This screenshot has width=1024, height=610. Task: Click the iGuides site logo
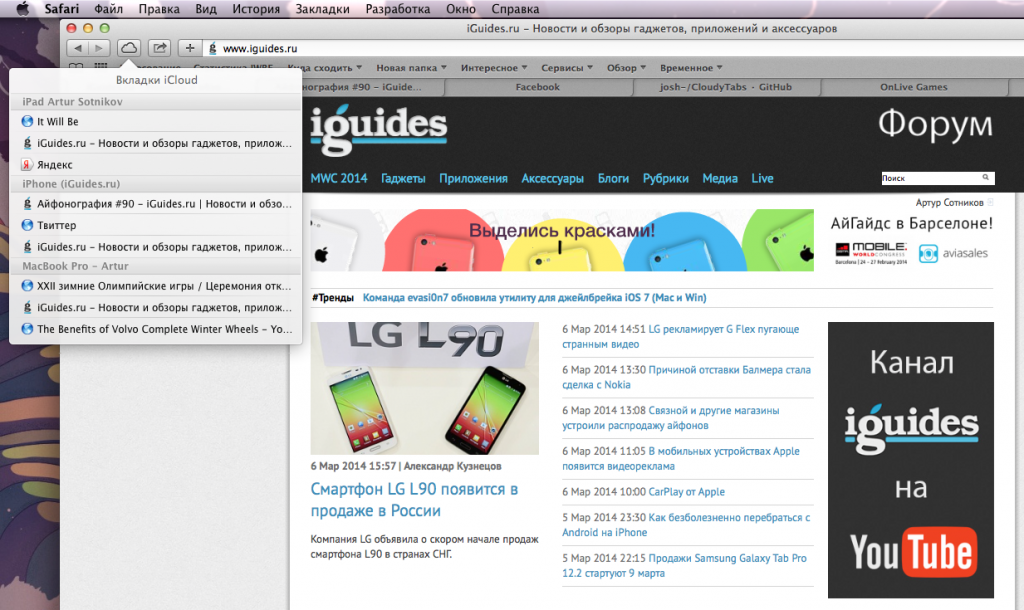coord(379,129)
